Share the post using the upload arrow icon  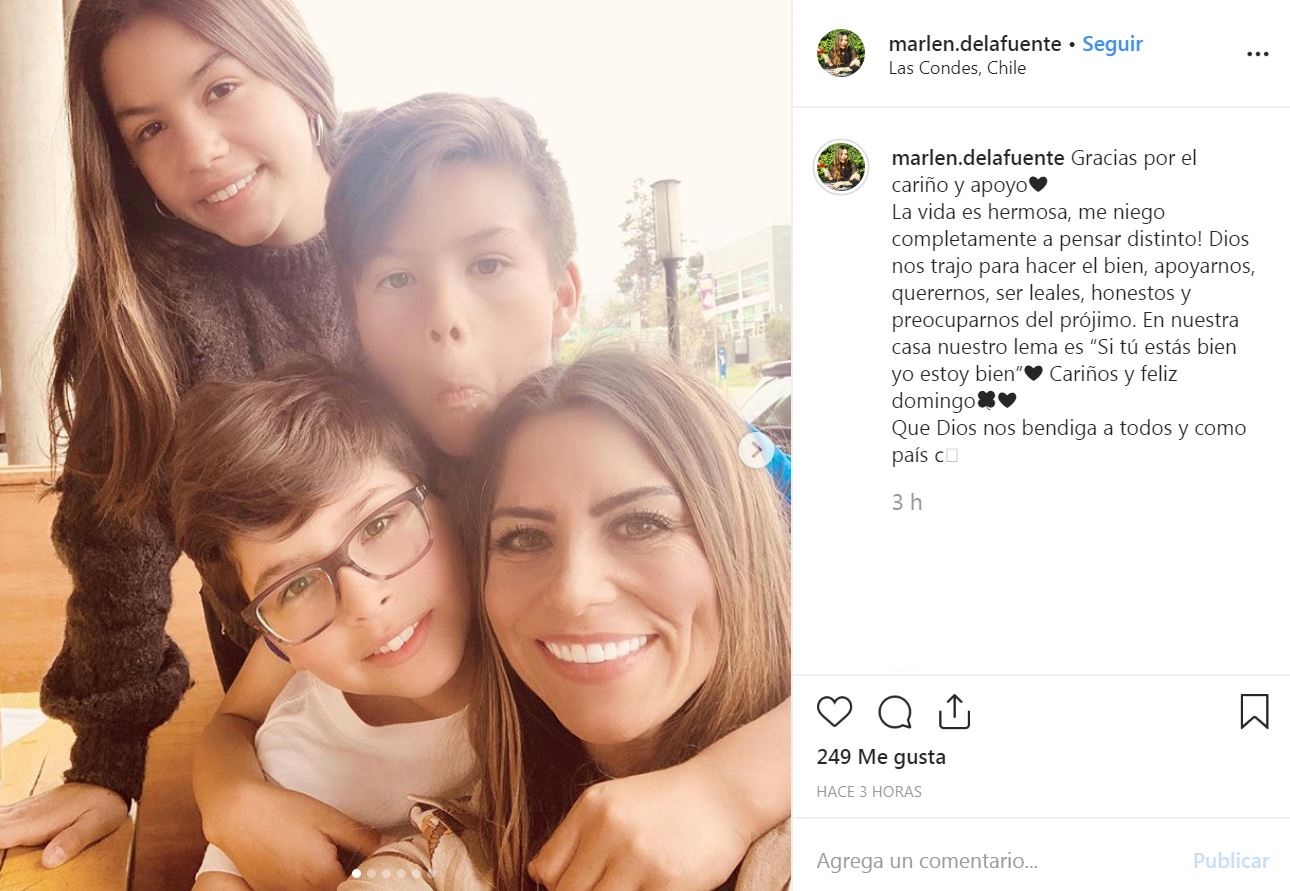point(955,711)
